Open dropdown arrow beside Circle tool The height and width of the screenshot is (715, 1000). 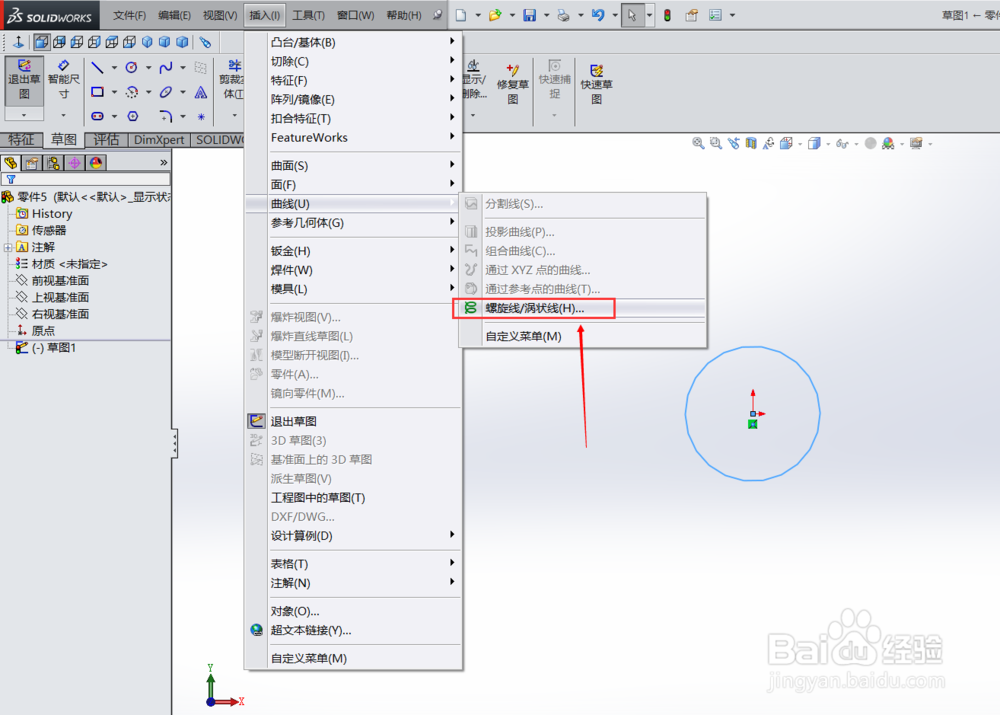[149, 68]
